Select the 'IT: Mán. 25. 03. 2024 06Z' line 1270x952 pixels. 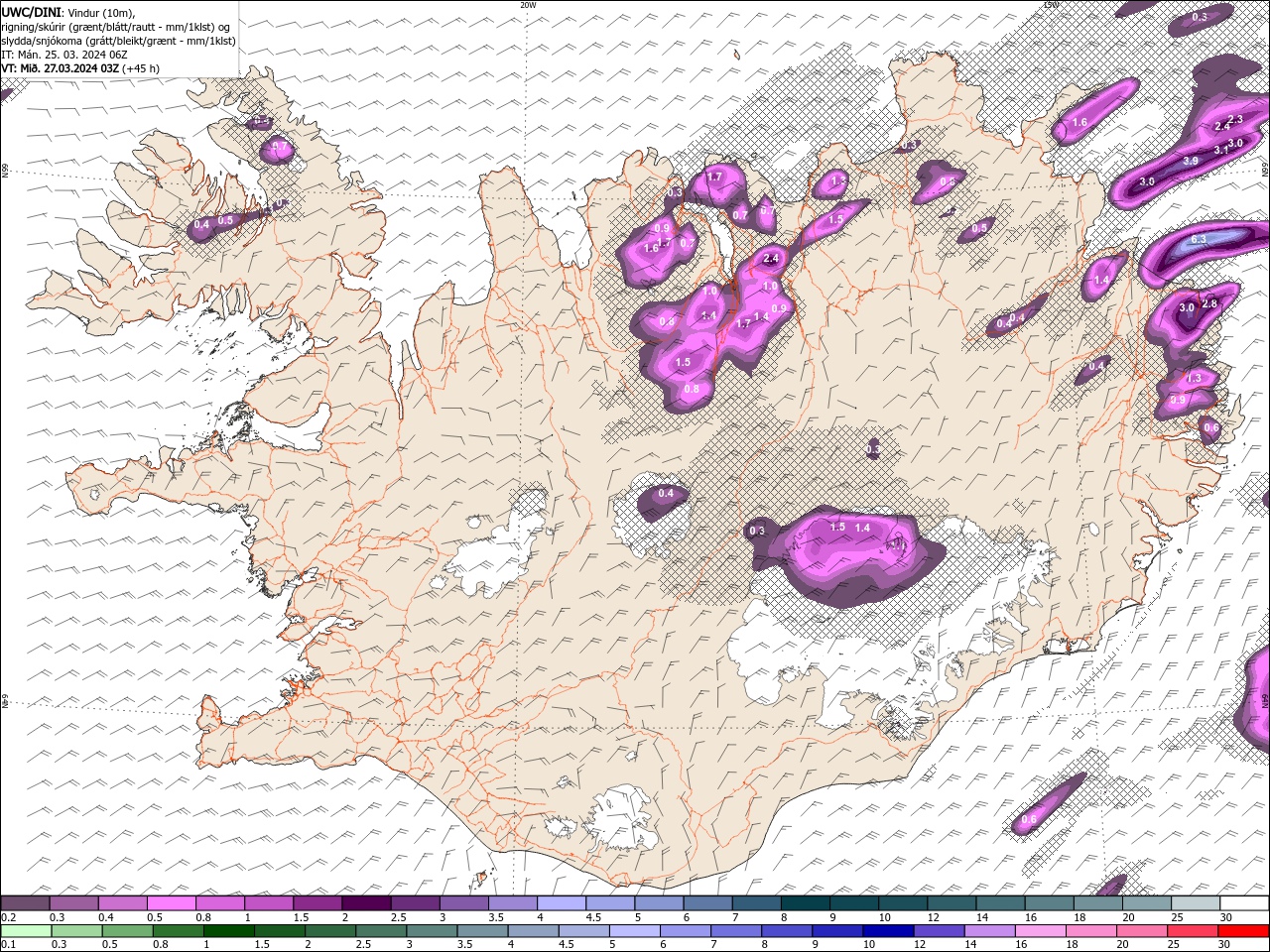tap(63, 55)
